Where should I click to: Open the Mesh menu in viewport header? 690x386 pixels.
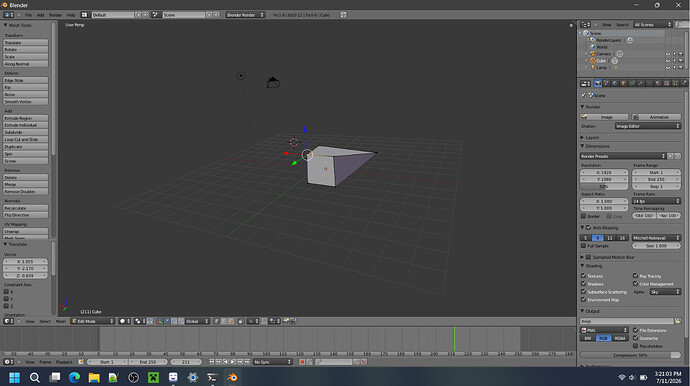pyautogui.click(x=60, y=321)
